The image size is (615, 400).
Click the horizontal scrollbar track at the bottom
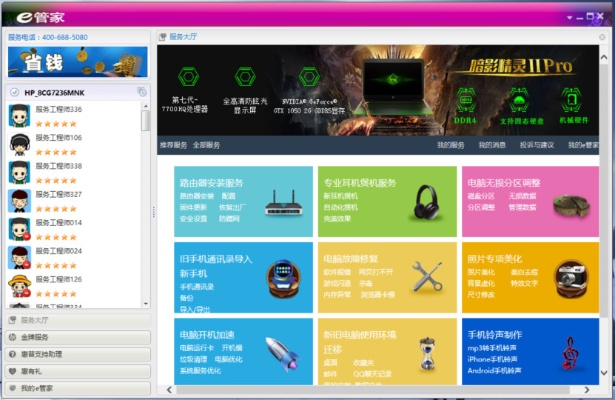click(x=373, y=390)
